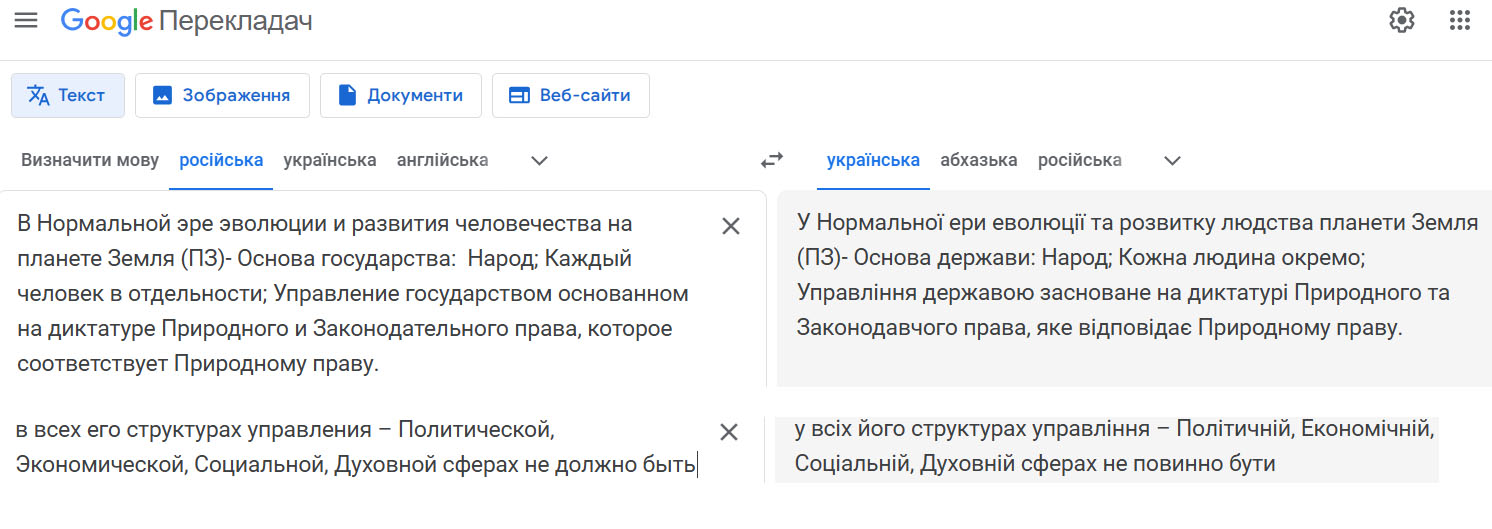Clear the lower source text with X
This screenshot has height=529, width=1492.
(729, 432)
